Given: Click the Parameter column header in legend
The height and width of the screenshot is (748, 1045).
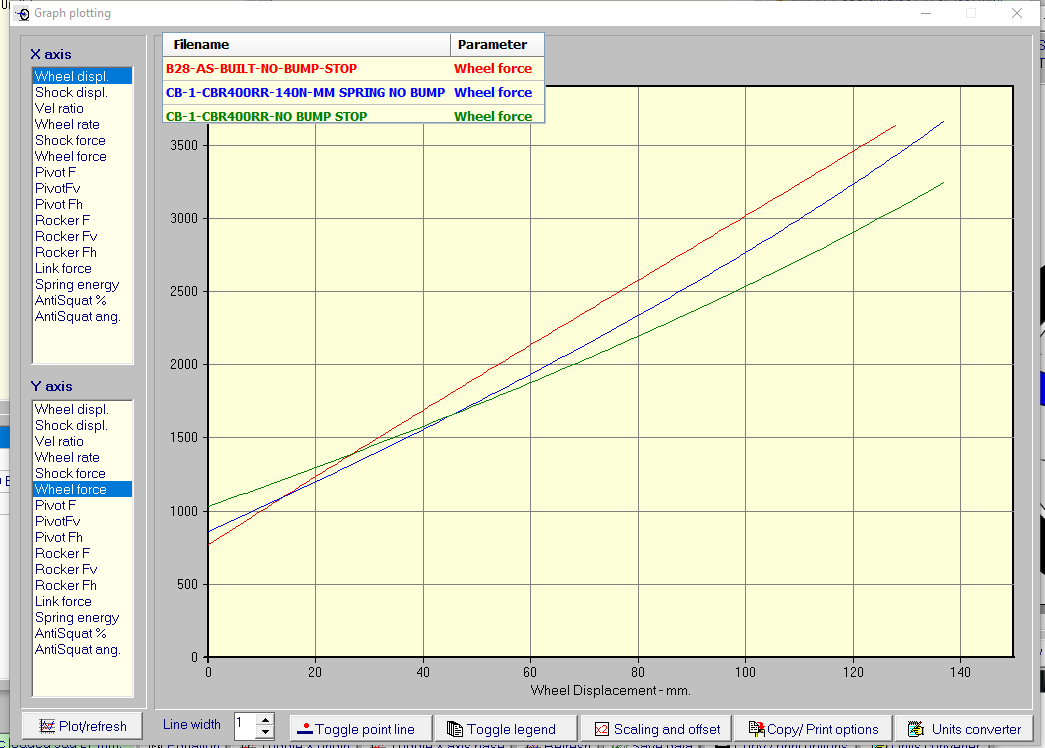Looking at the screenshot, I should [x=492, y=45].
